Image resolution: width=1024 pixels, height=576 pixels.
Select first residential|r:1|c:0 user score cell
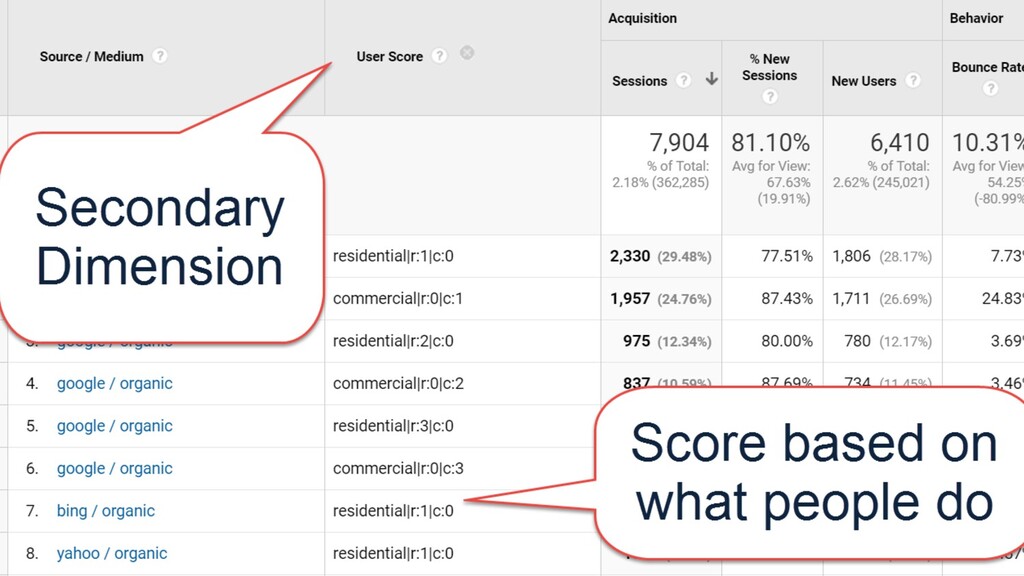393,256
